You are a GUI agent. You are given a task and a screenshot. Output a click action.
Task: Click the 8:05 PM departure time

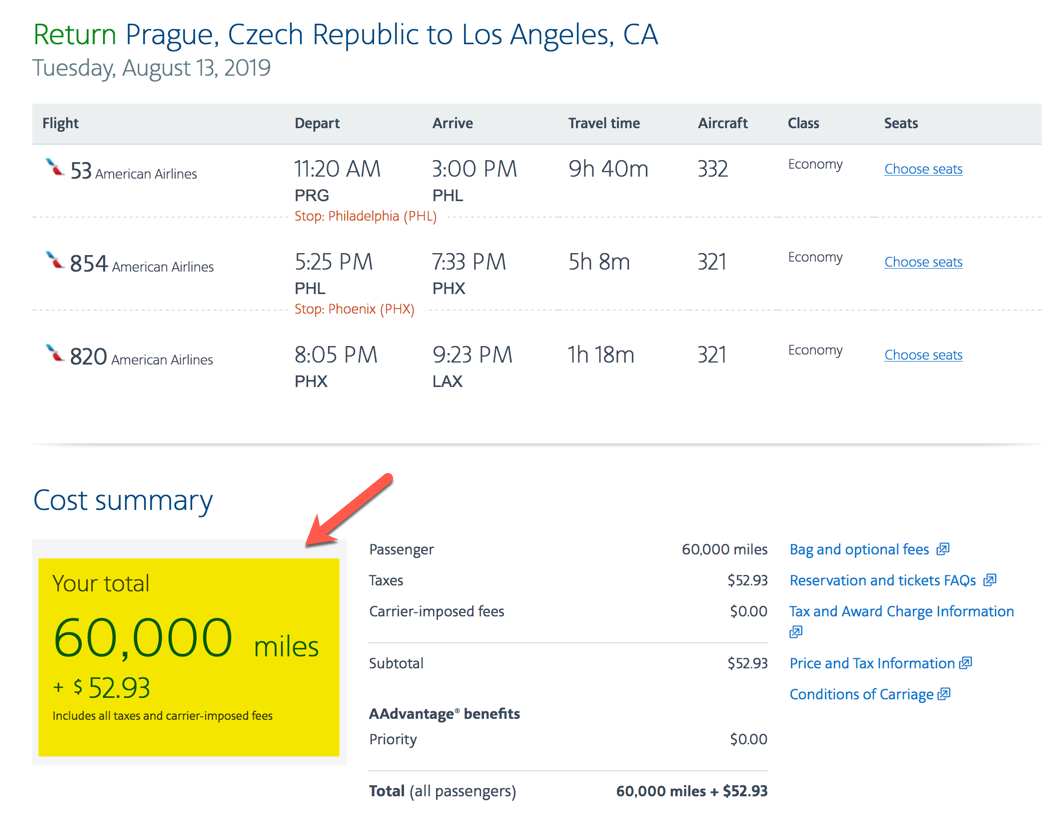pyautogui.click(x=336, y=355)
